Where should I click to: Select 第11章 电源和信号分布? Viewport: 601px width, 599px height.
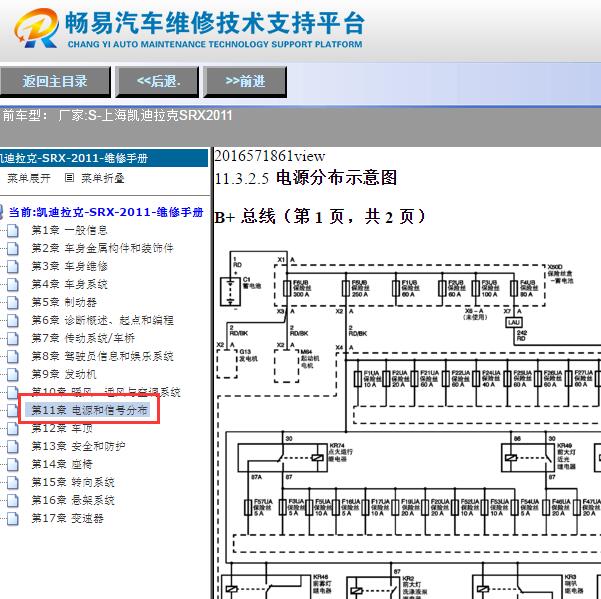click(x=89, y=410)
